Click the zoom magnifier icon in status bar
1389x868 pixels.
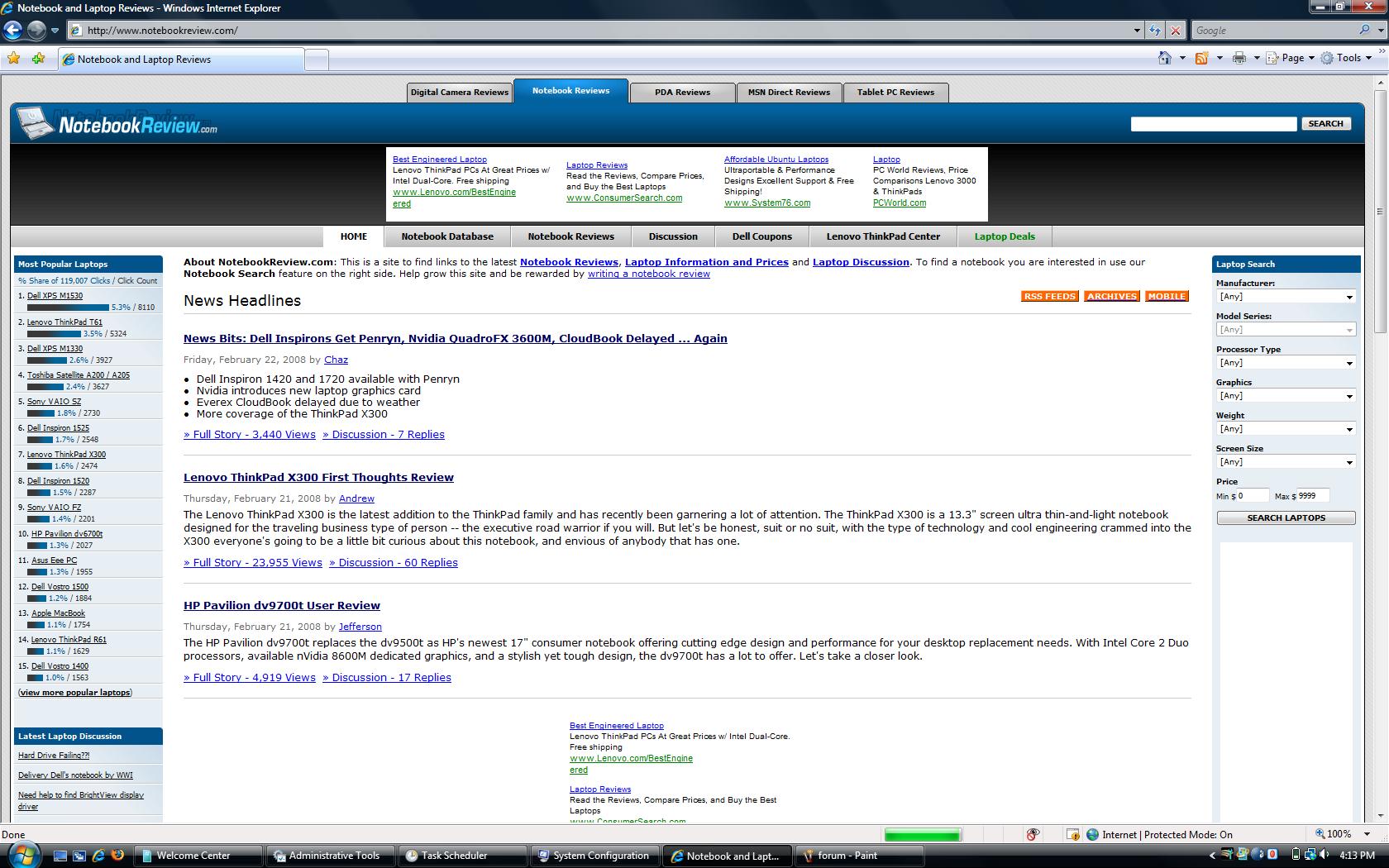(x=1320, y=834)
